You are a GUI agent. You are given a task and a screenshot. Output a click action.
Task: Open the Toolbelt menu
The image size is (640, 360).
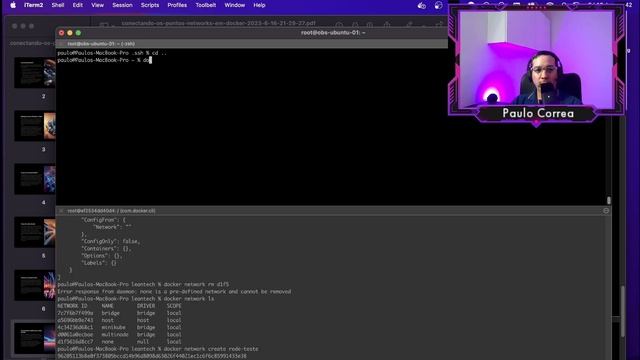click(206, 5)
